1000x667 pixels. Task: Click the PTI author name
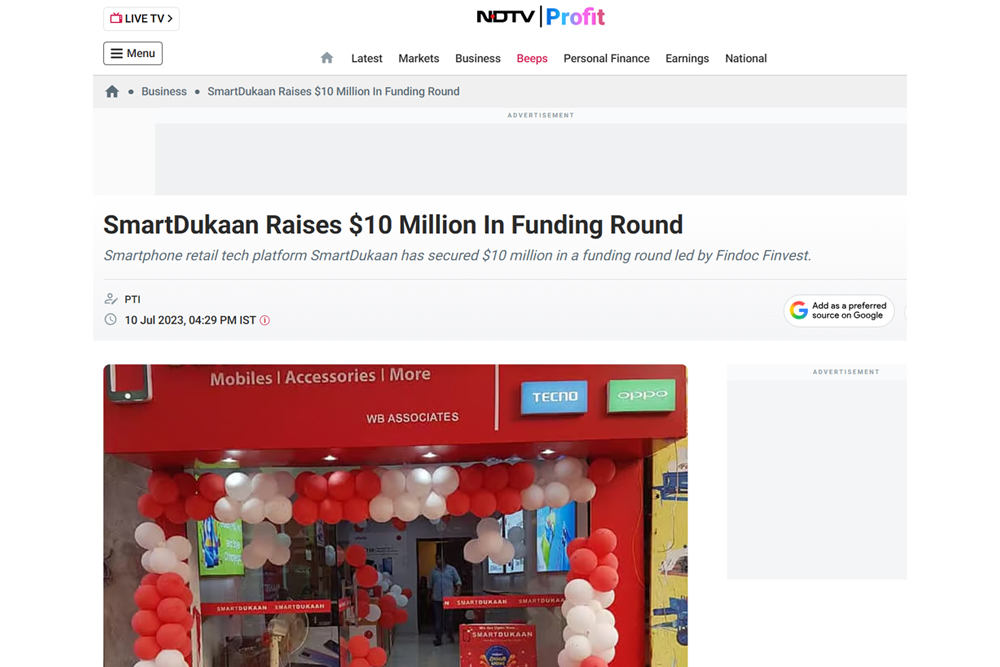click(132, 299)
